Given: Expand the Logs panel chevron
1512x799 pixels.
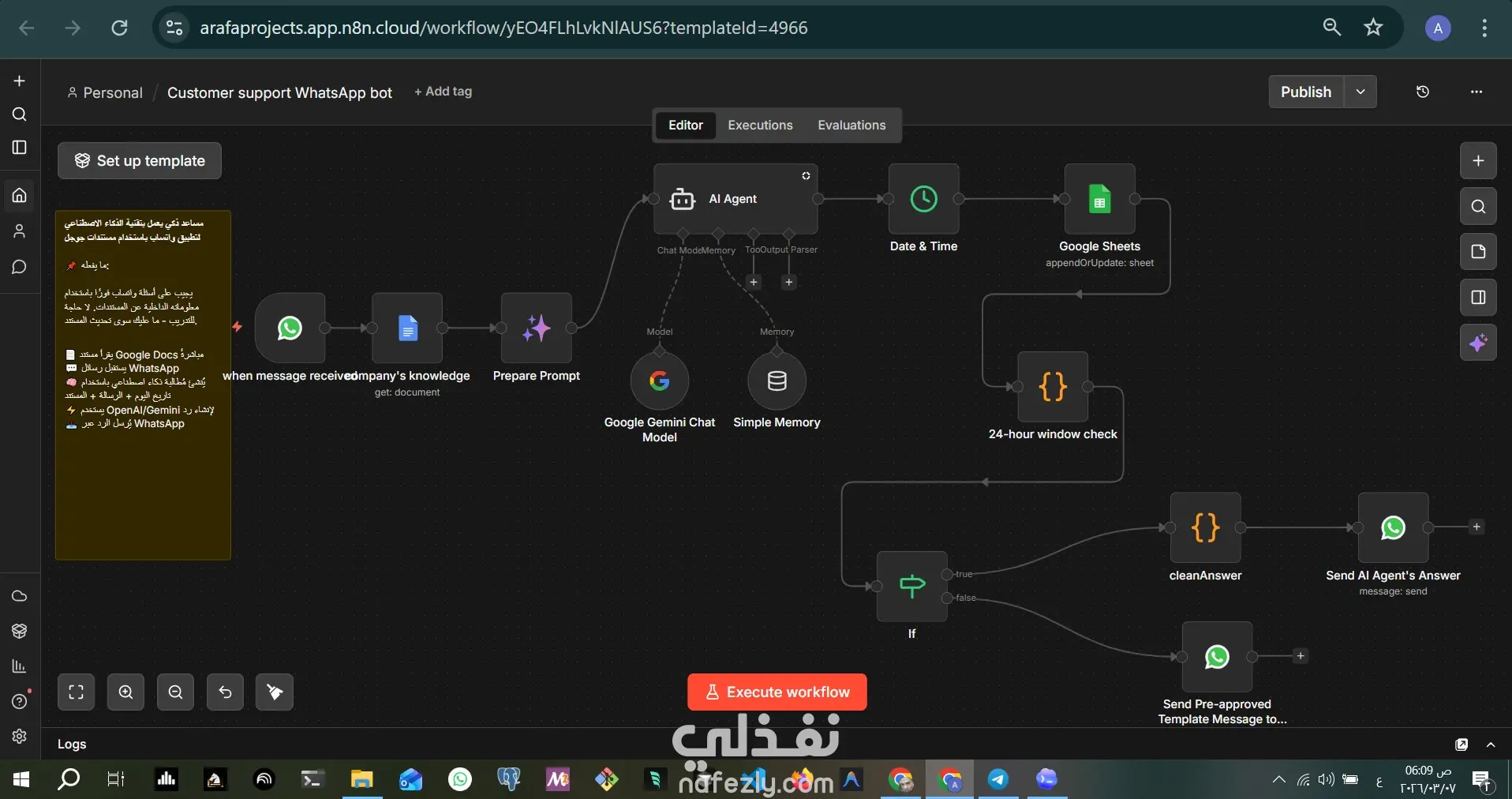Looking at the screenshot, I should 1491,745.
